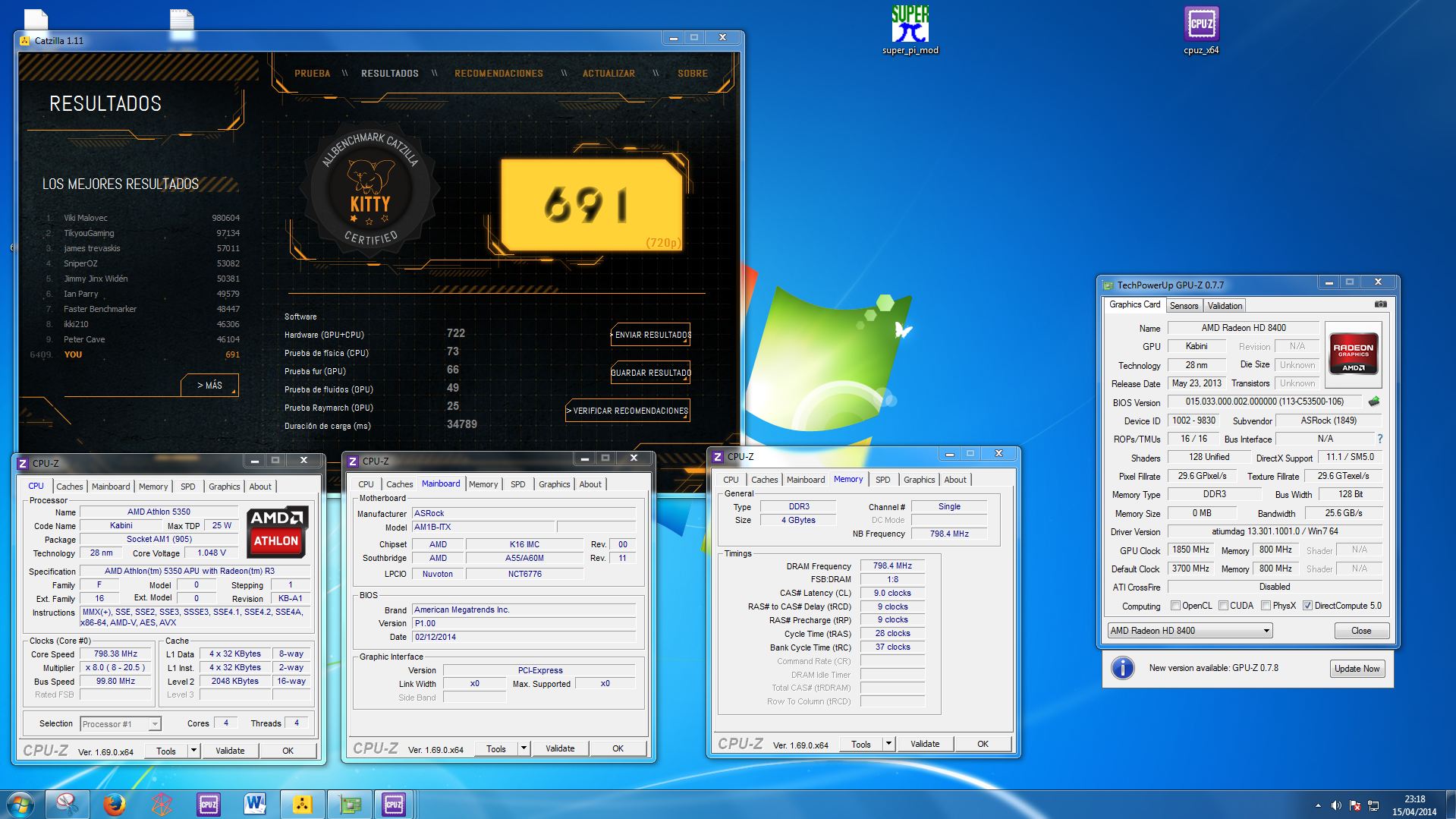Screen dimensions: 1456x819
Task: Switch to the Validation tab in GPU-Z
Action: [1225, 306]
